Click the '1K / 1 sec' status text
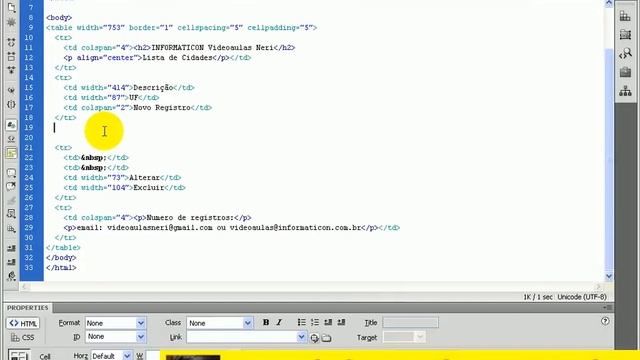640x360 pixels. click(538, 297)
